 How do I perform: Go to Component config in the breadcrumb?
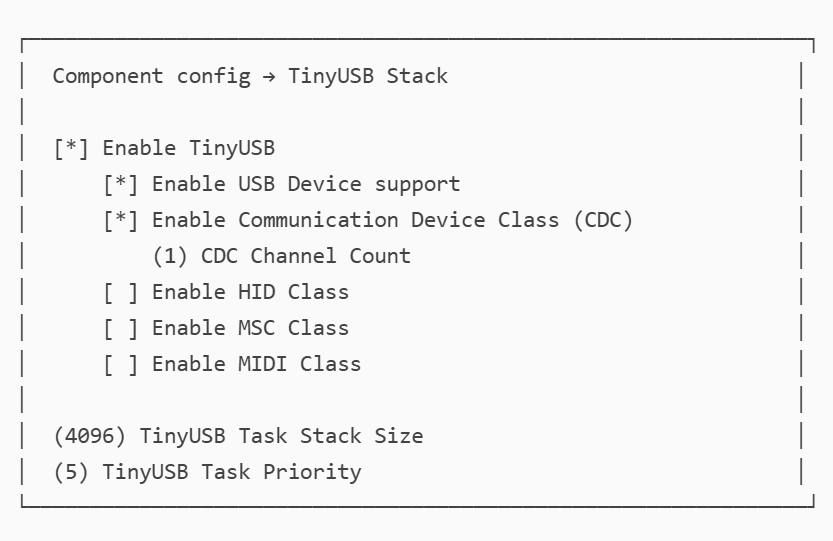click(151, 76)
